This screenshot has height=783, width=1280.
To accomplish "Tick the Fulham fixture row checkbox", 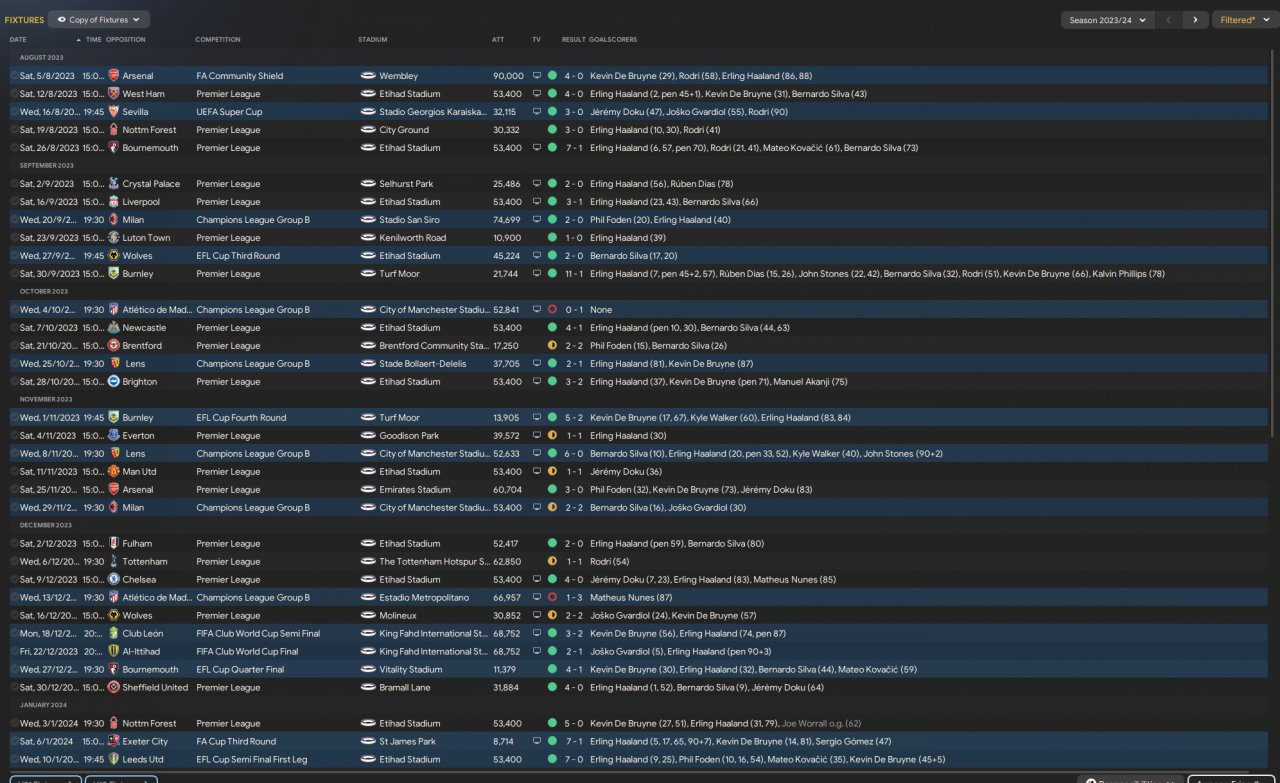I will [14, 544].
